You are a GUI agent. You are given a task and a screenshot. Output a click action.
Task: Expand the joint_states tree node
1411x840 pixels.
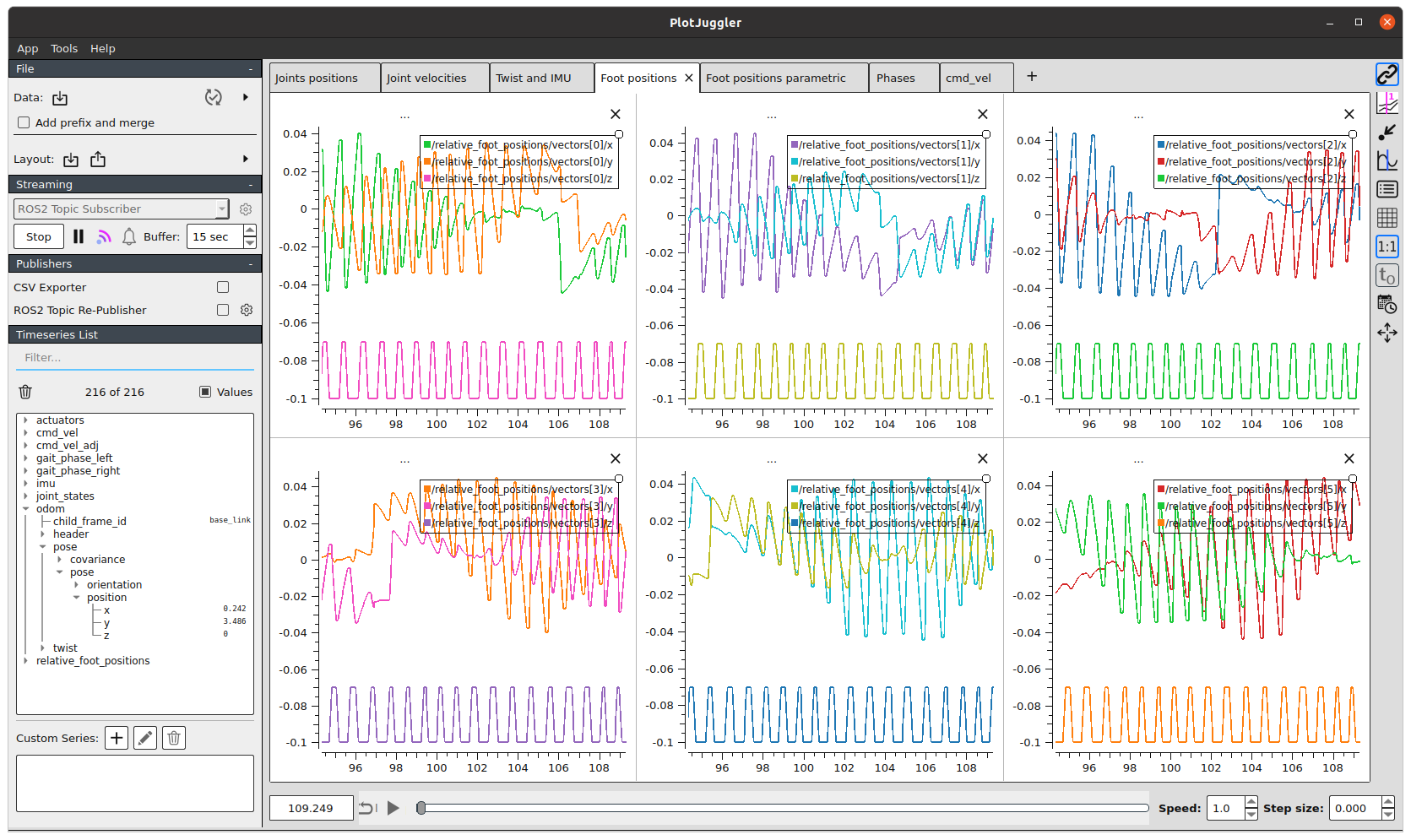pyautogui.click(x=26, y=496)
